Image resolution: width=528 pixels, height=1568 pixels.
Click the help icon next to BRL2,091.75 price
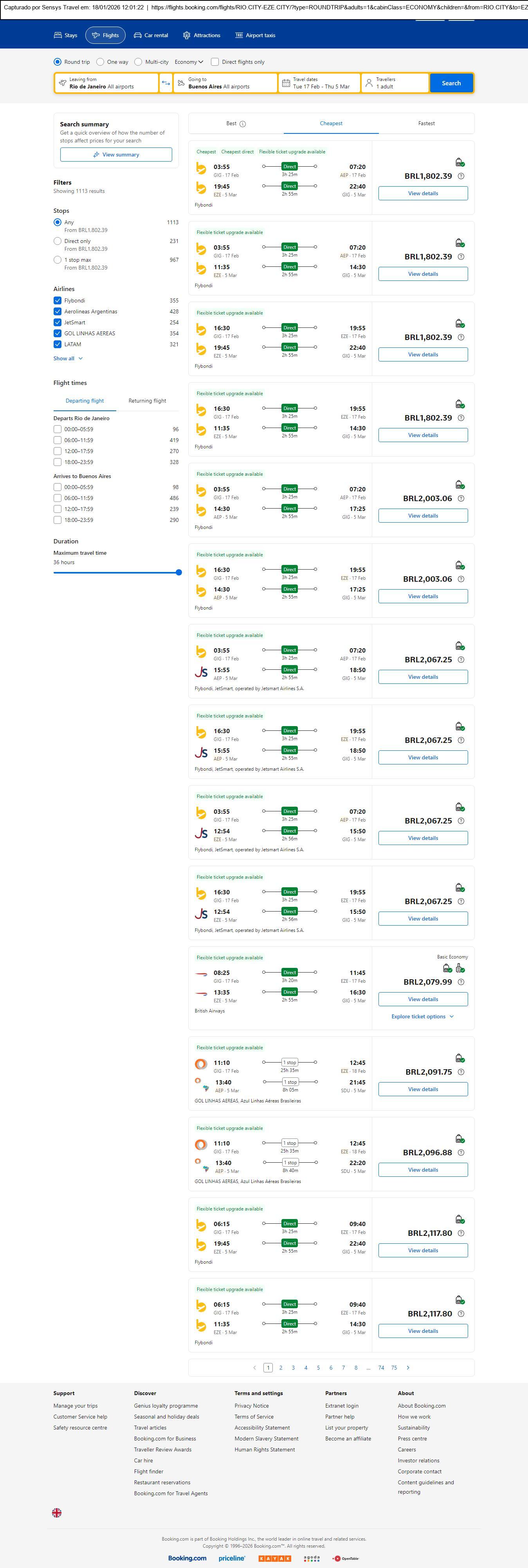pos(461,1072)
